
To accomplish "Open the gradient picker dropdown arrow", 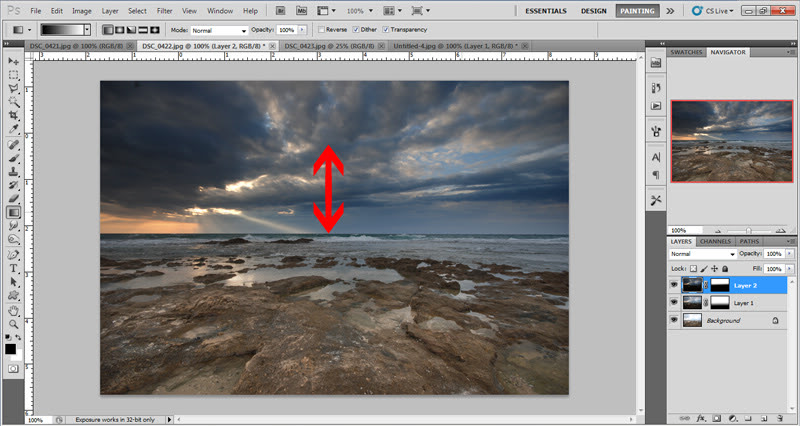I will 87,30.
